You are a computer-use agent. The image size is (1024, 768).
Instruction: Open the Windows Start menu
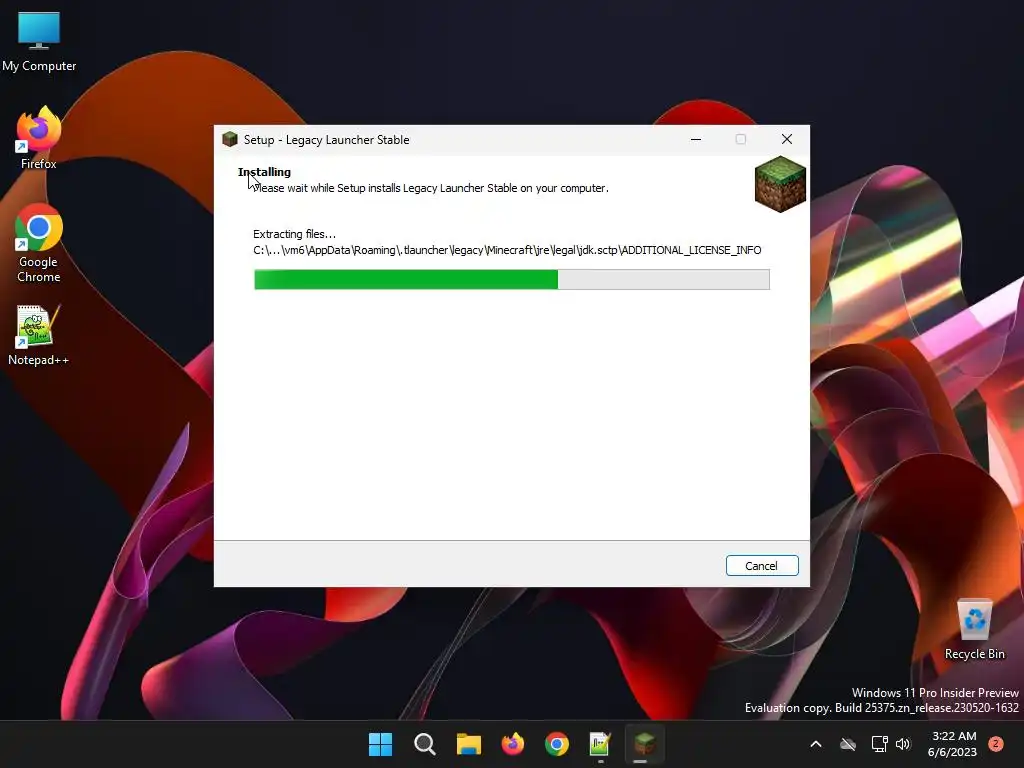[x=380, y=744]
